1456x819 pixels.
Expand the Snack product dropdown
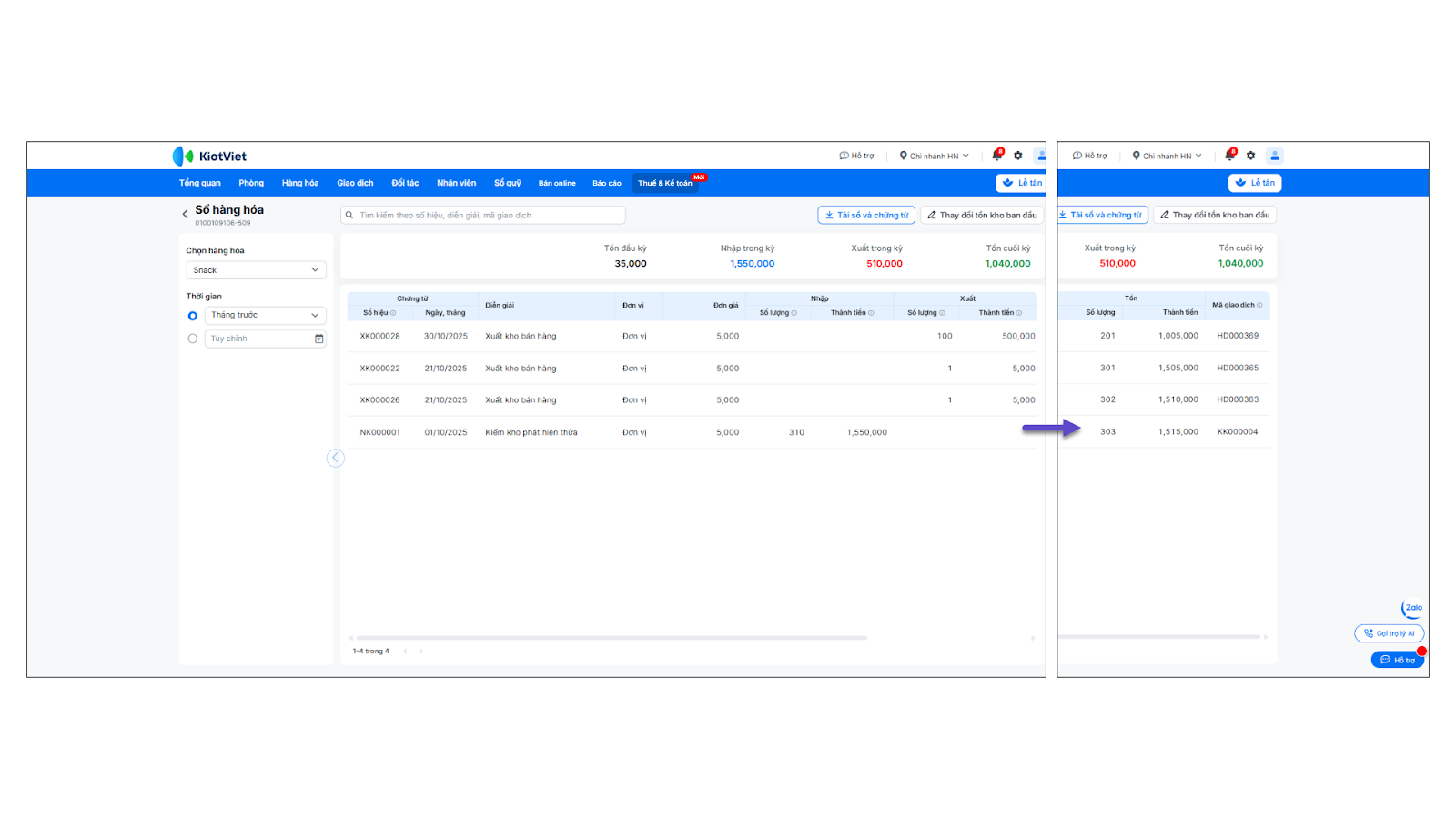pyautogui.click(x=256, y=270)
